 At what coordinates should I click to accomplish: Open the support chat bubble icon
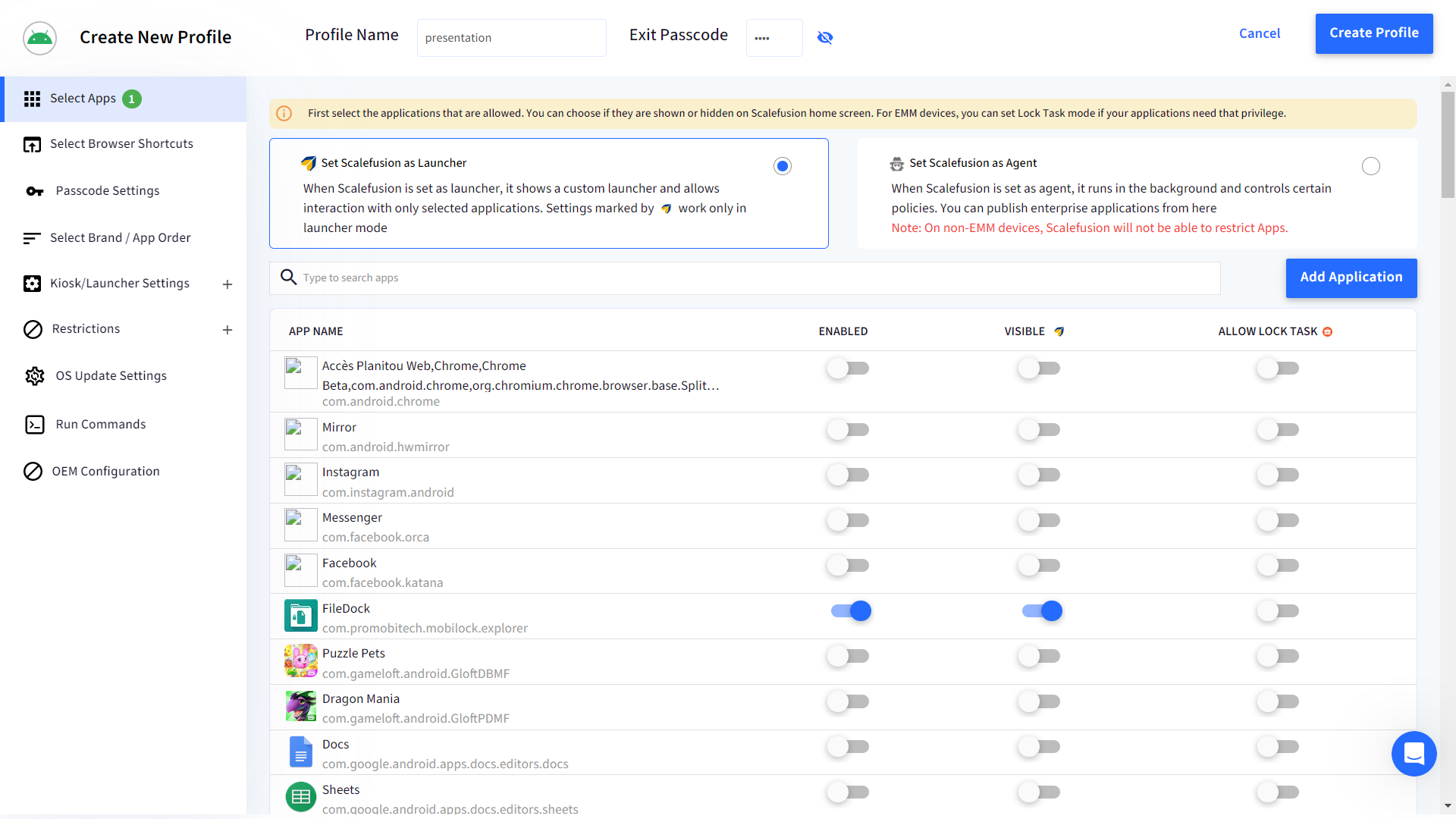pos(1414,754)
